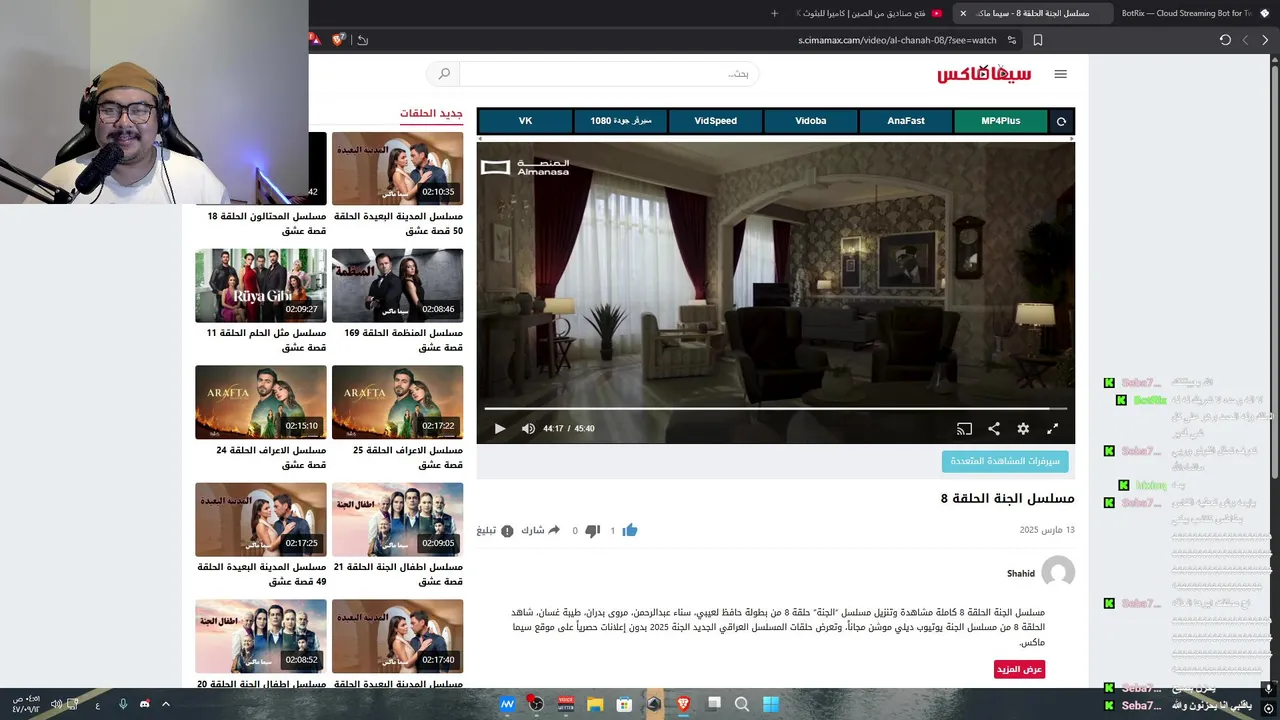
Task: Switch to the فتح صناديق من الصين tab
Action: pos(868,13)
